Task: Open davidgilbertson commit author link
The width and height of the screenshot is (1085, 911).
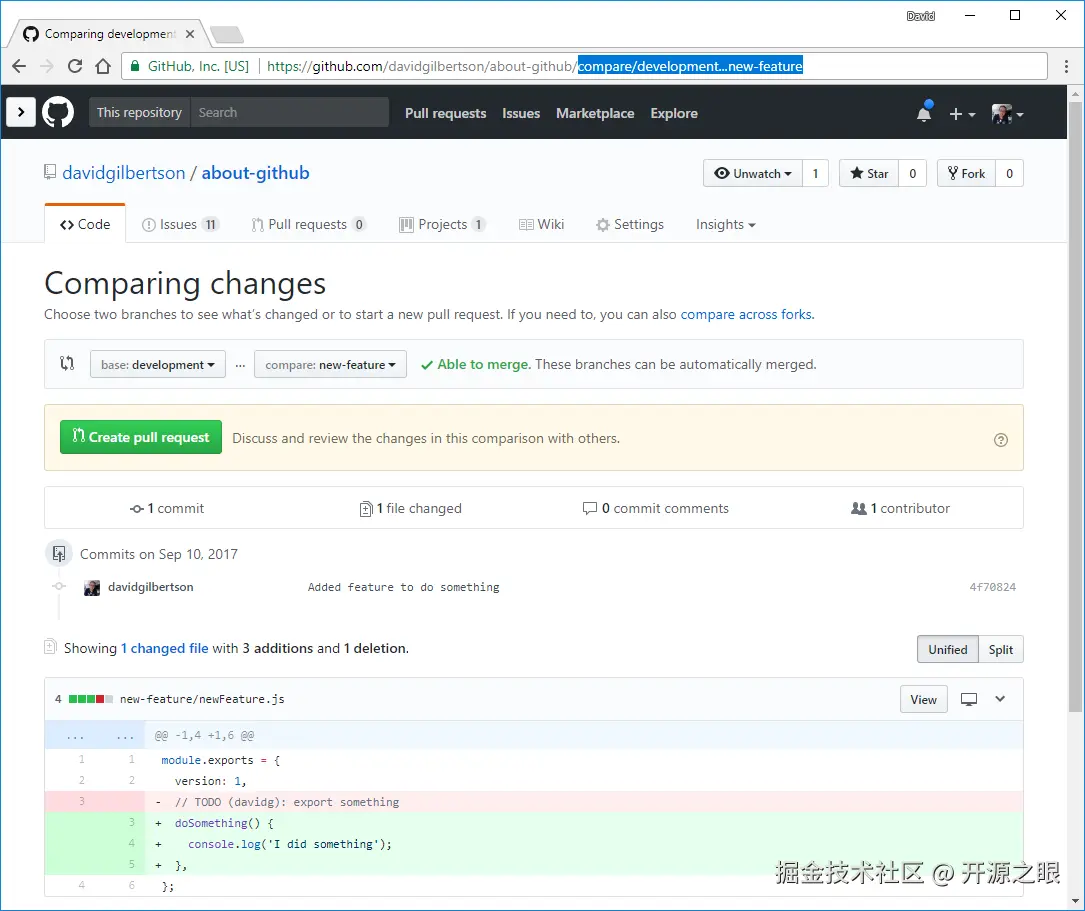Action: tap(151, 587)
